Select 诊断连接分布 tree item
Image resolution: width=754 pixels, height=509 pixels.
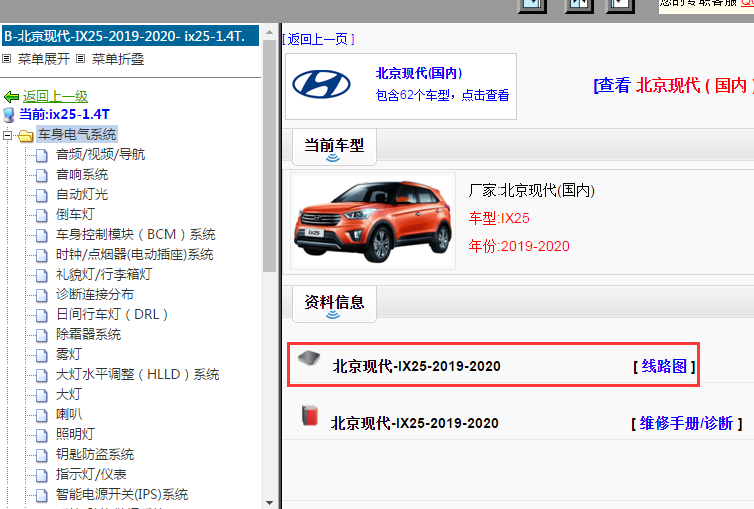[x=95, y=294]
